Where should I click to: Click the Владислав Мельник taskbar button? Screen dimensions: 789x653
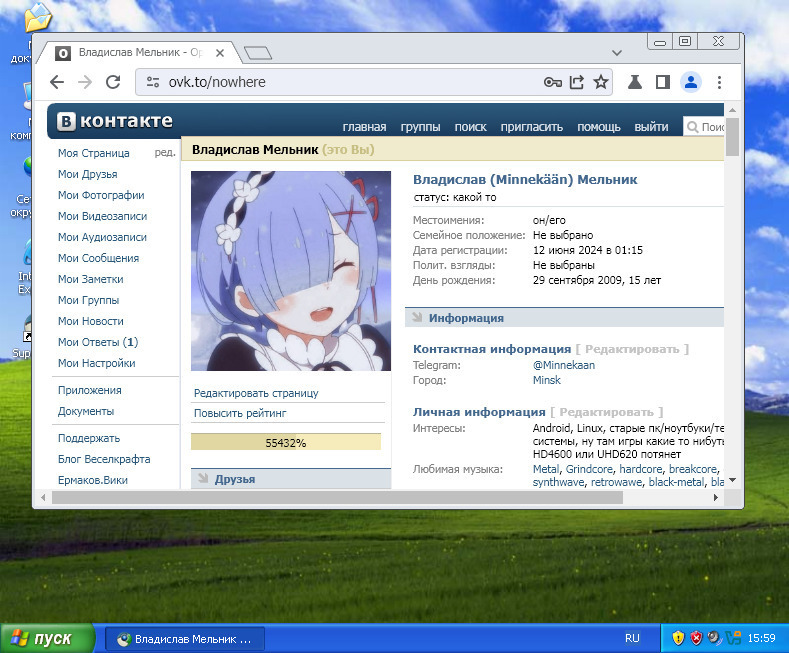(x=185, y=639)
